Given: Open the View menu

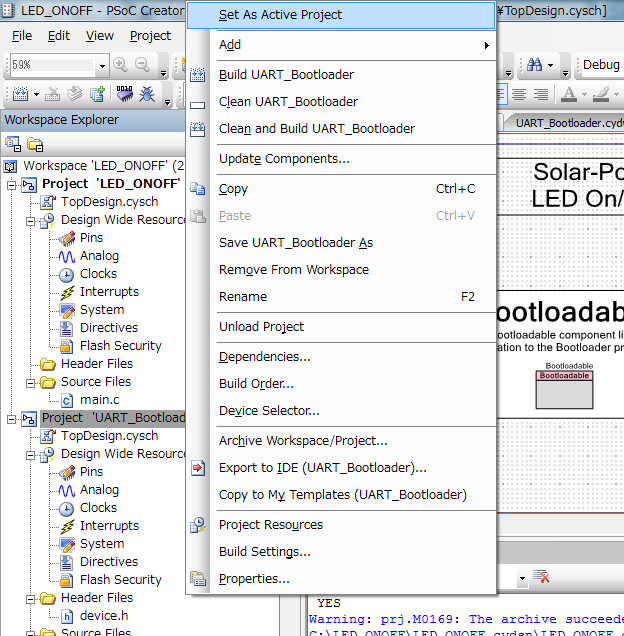Looking at the screenshot, I should pyautogui.click(x=99, y=36).
